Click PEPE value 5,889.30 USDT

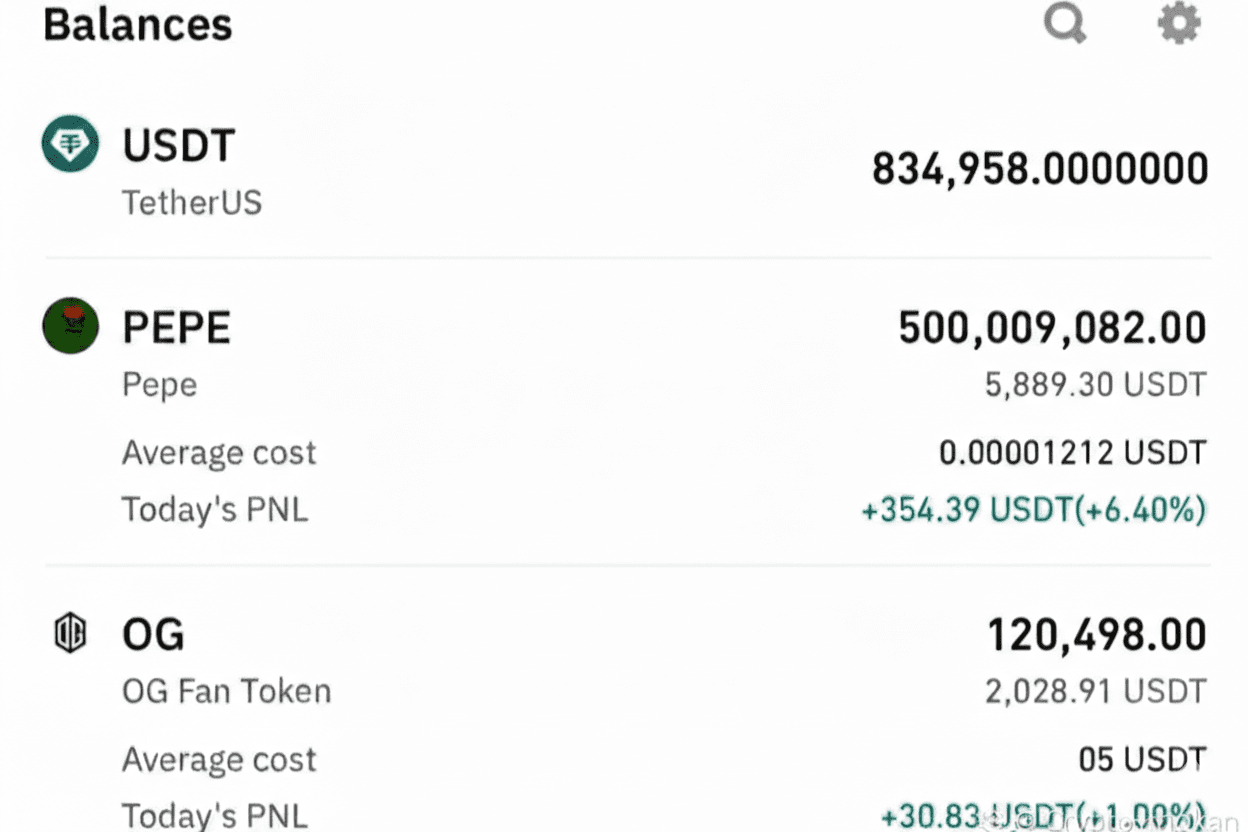pos(1095,385)
